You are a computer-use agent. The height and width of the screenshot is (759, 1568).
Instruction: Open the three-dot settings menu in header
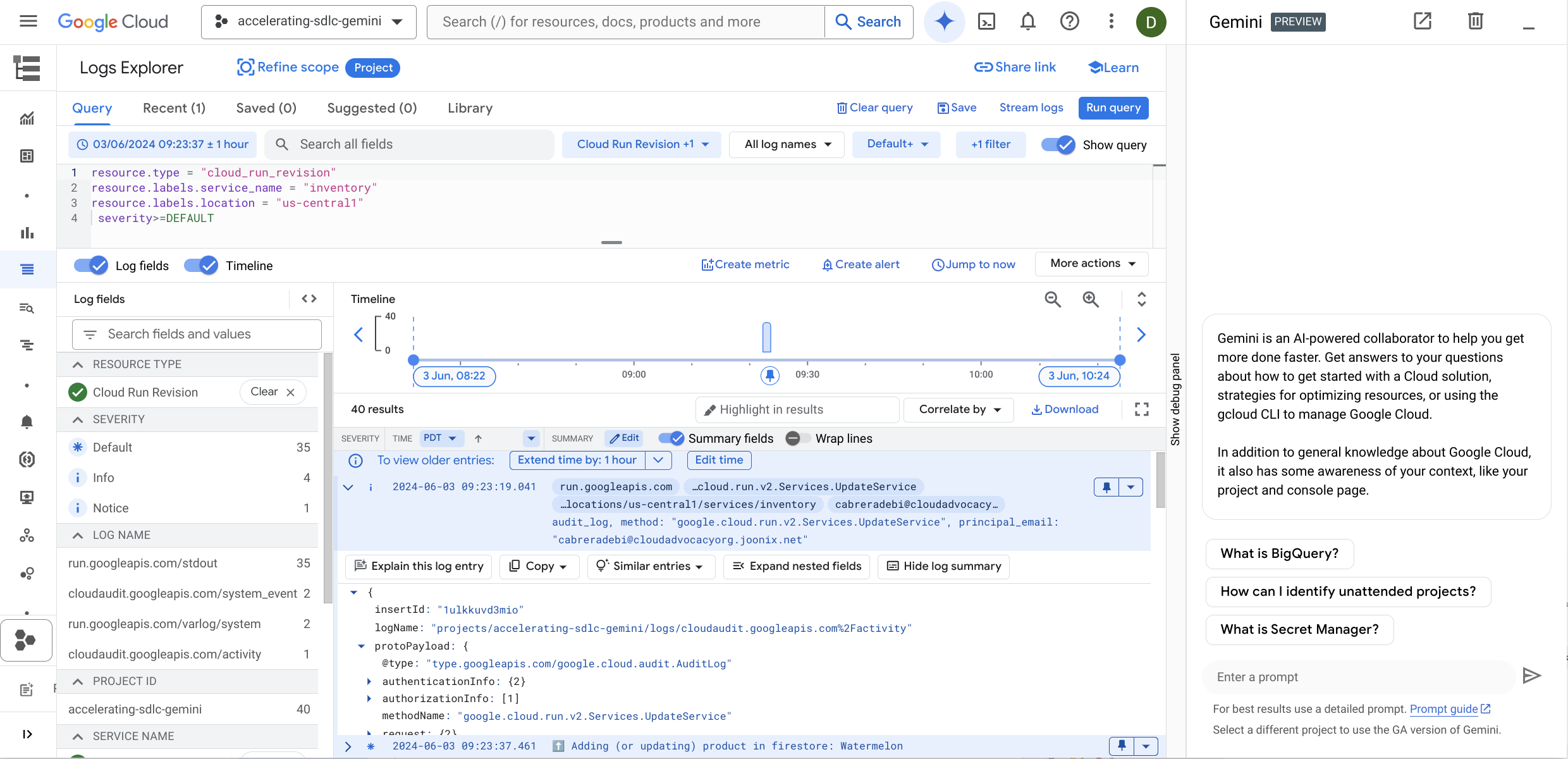(1111, 22)
